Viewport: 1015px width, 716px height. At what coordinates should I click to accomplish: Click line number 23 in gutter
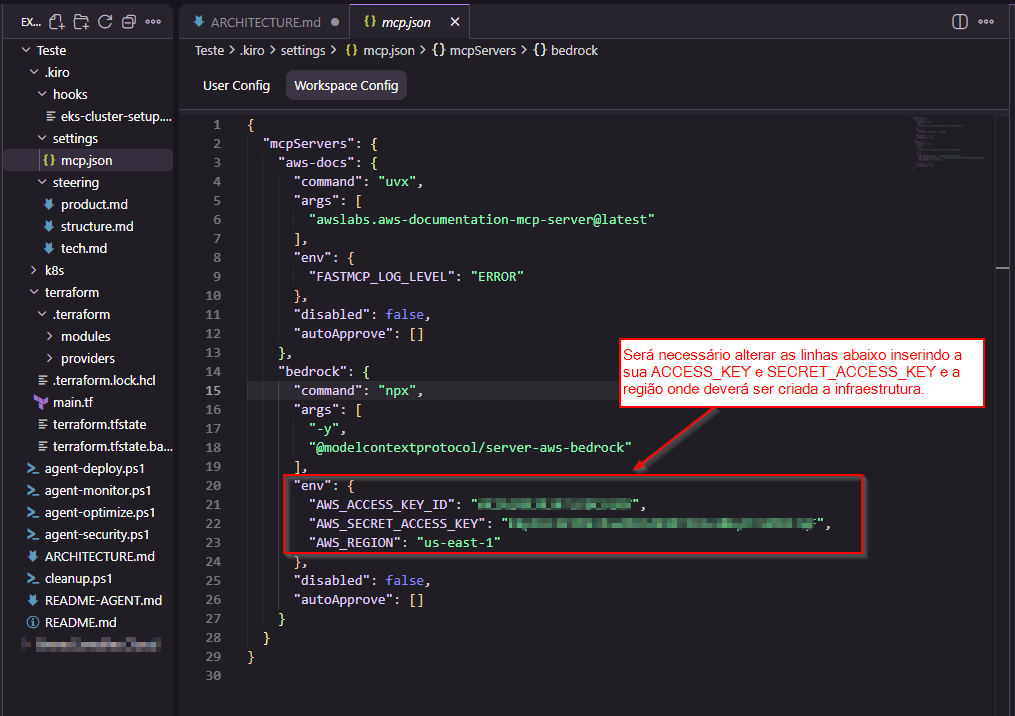pos(211,542)
